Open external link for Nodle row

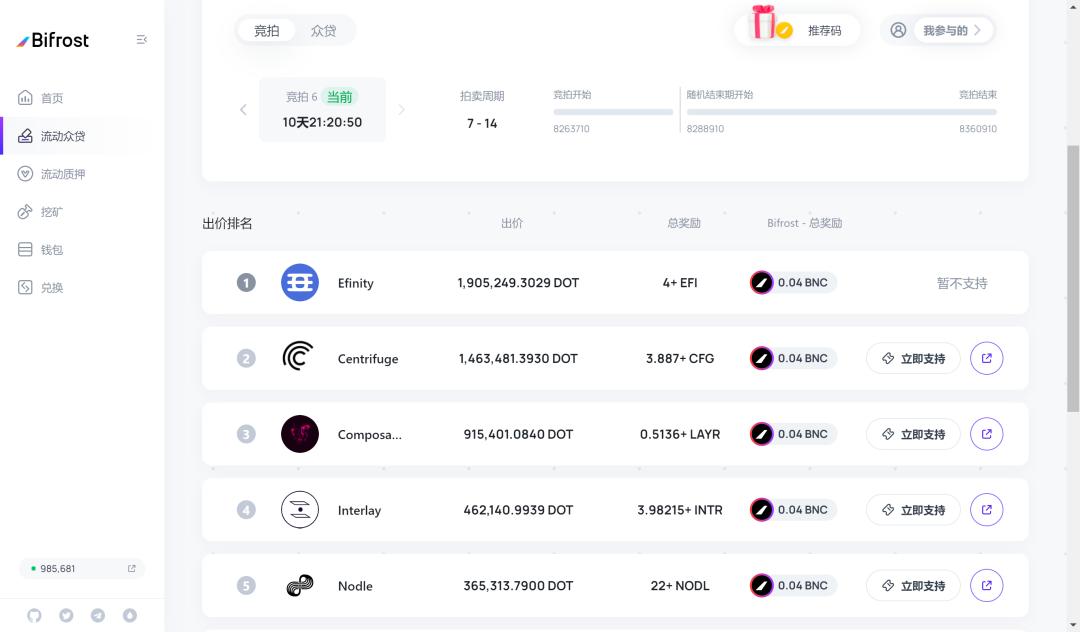(x=986, y=586)
